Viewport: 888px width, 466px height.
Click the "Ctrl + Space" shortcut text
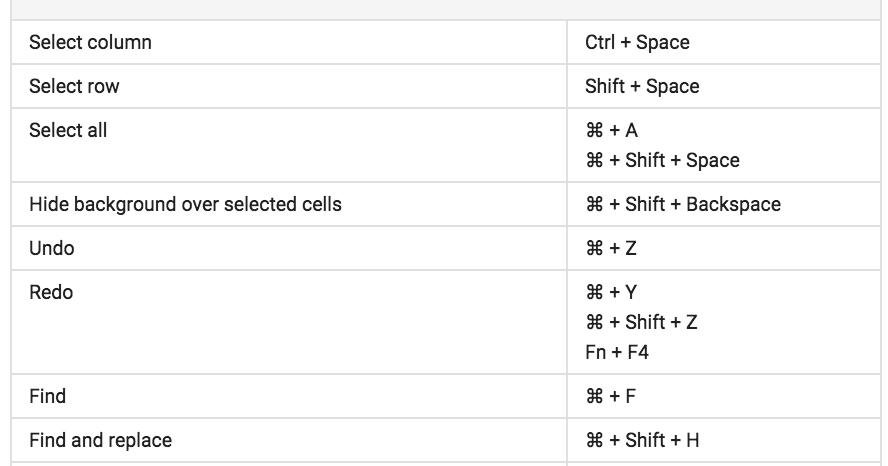tap(637, 43)
